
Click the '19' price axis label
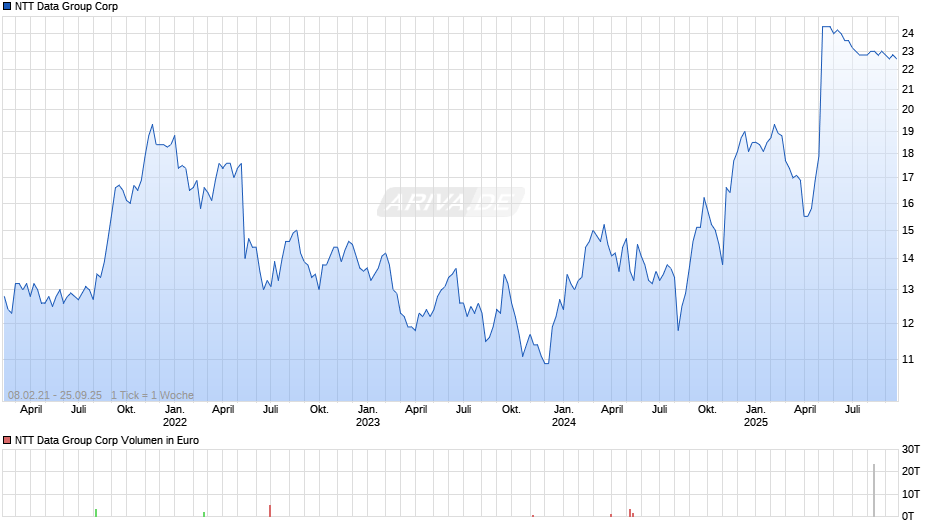click(908, 131)
